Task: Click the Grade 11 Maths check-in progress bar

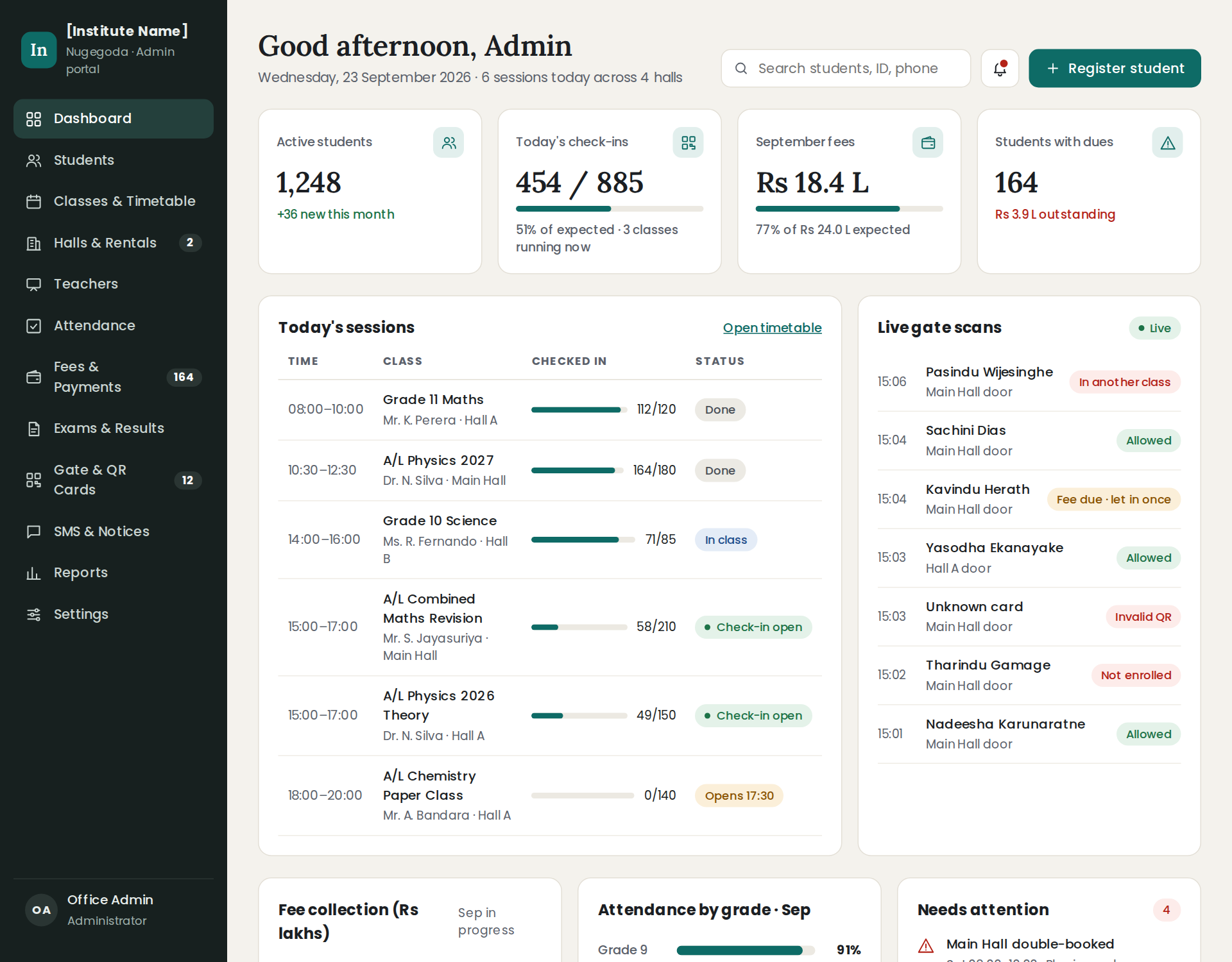Action: click(x=579, y=410)
